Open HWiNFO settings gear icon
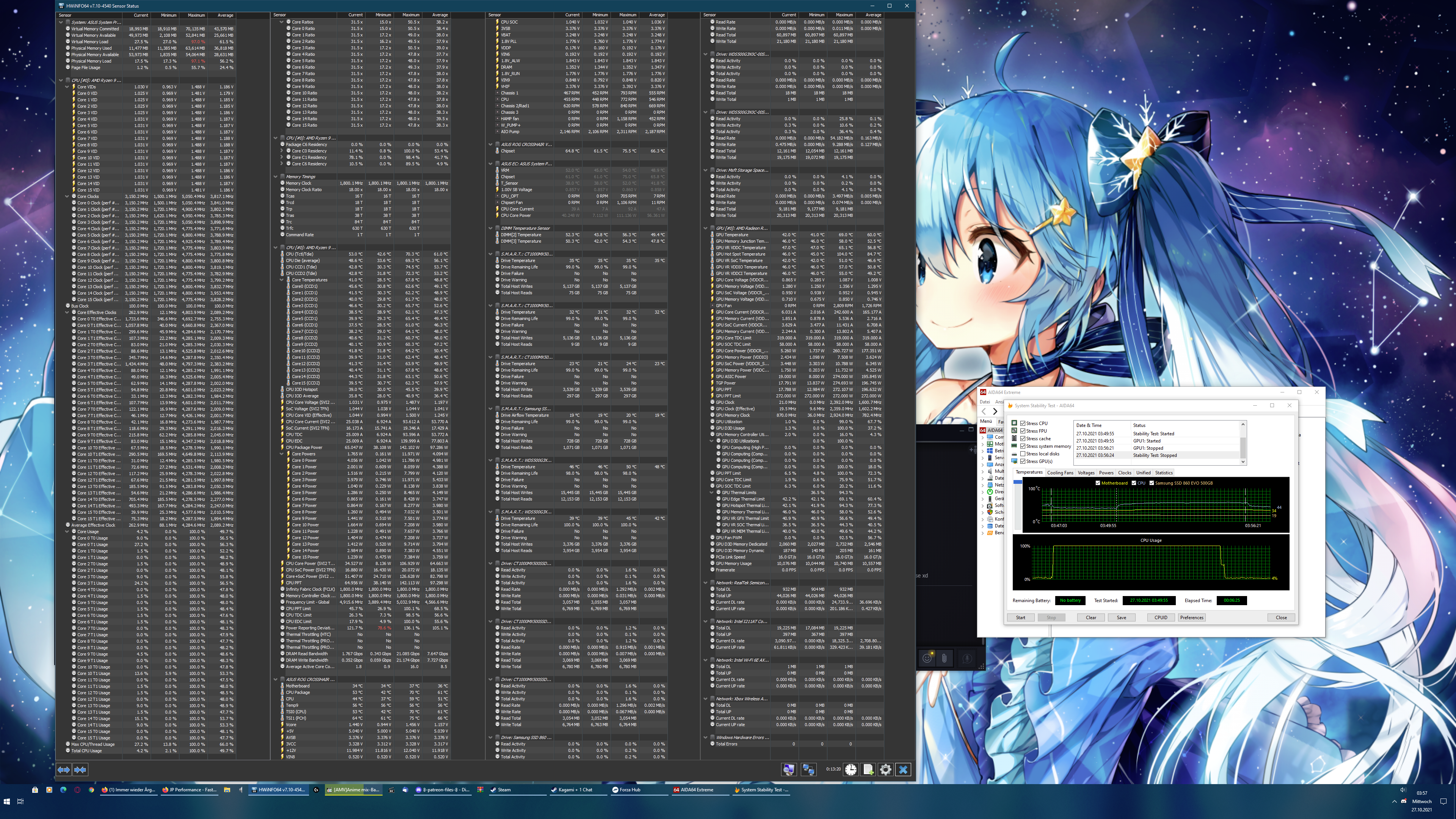The width and height of the screenshot is (1456, 819). coord(886,769)
